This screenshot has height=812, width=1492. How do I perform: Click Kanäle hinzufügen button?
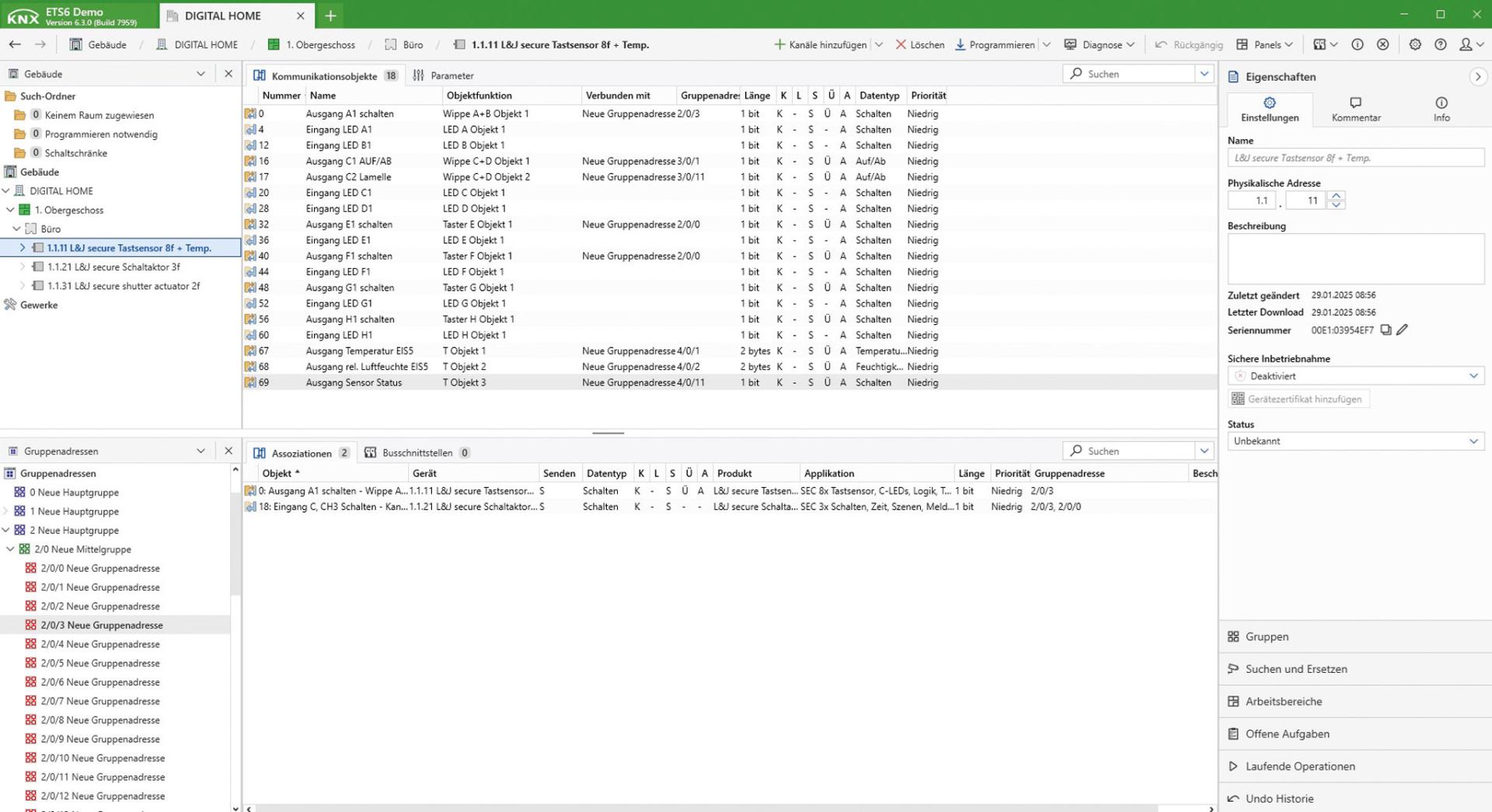(x=821, y=44)
